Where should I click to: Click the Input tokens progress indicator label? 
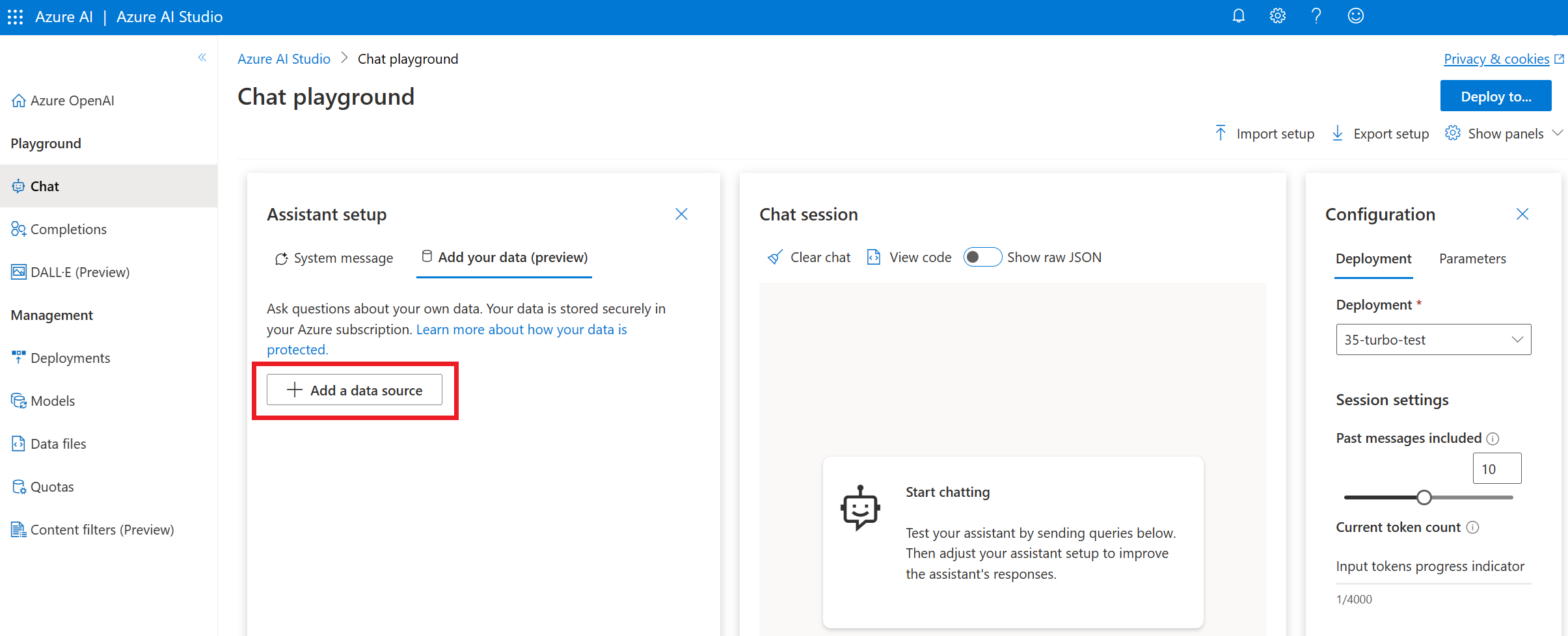[x=1430, y=566]
